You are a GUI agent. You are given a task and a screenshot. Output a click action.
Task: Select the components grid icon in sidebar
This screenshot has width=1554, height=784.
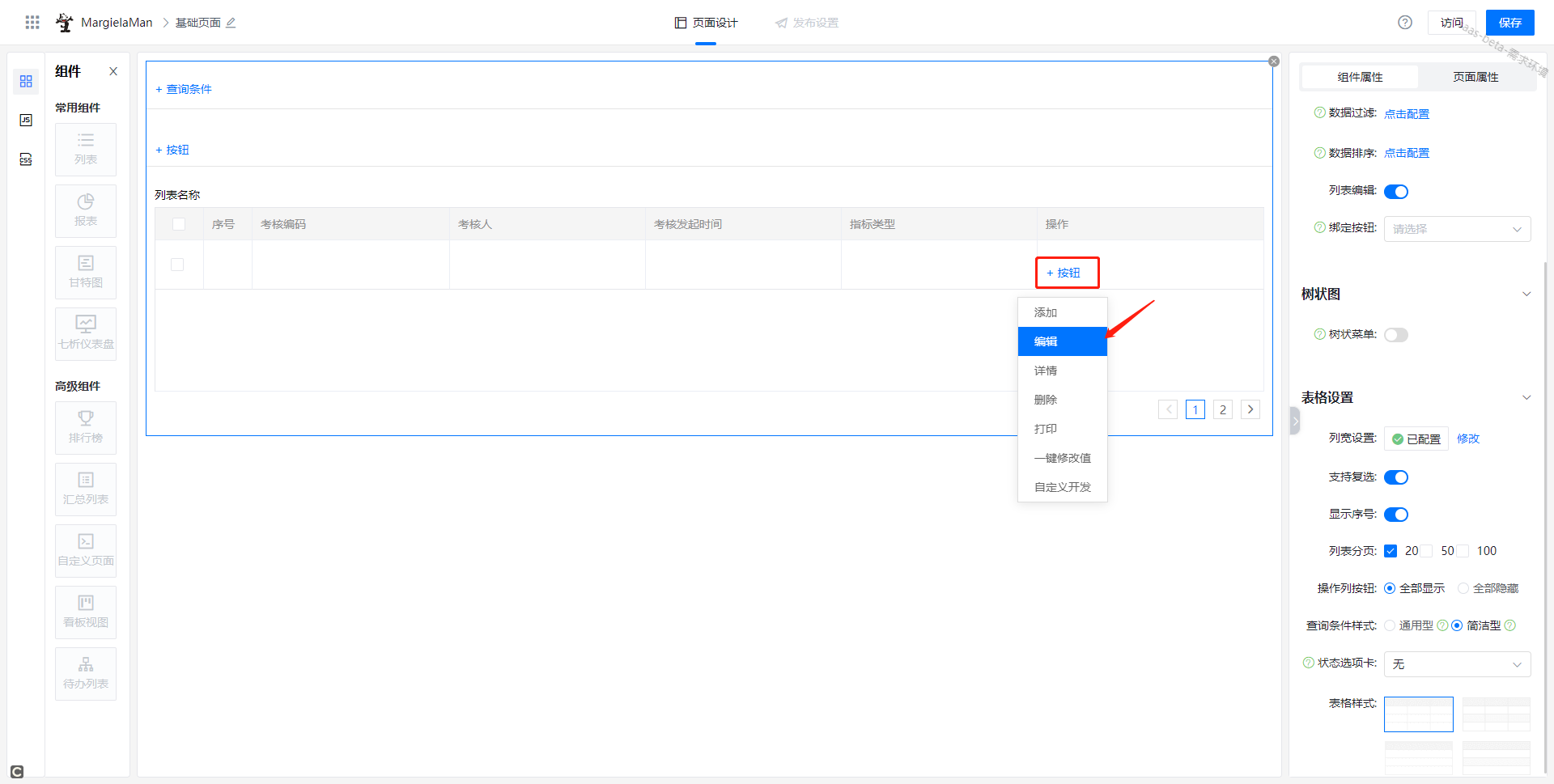(26, 82)
